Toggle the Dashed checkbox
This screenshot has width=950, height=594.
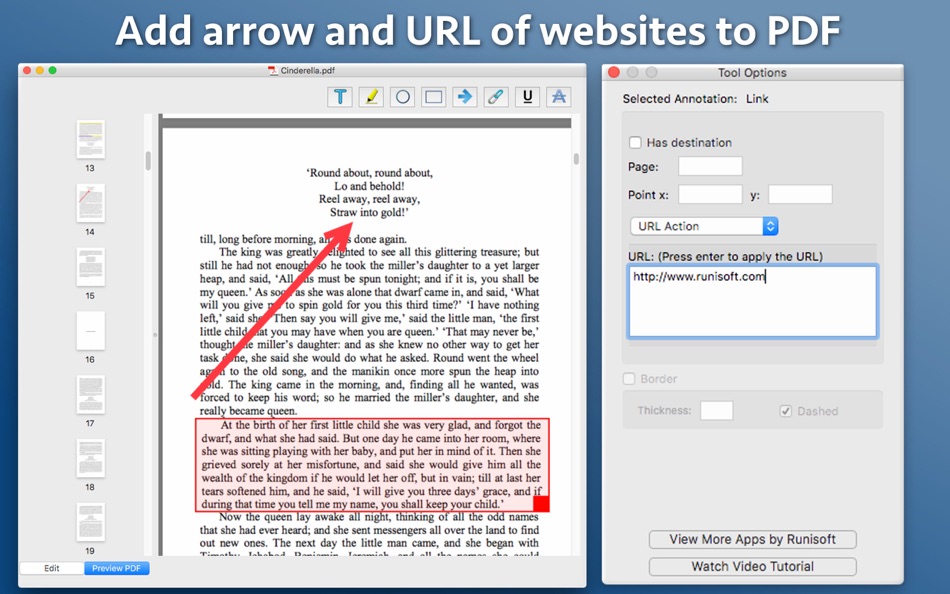786,411
